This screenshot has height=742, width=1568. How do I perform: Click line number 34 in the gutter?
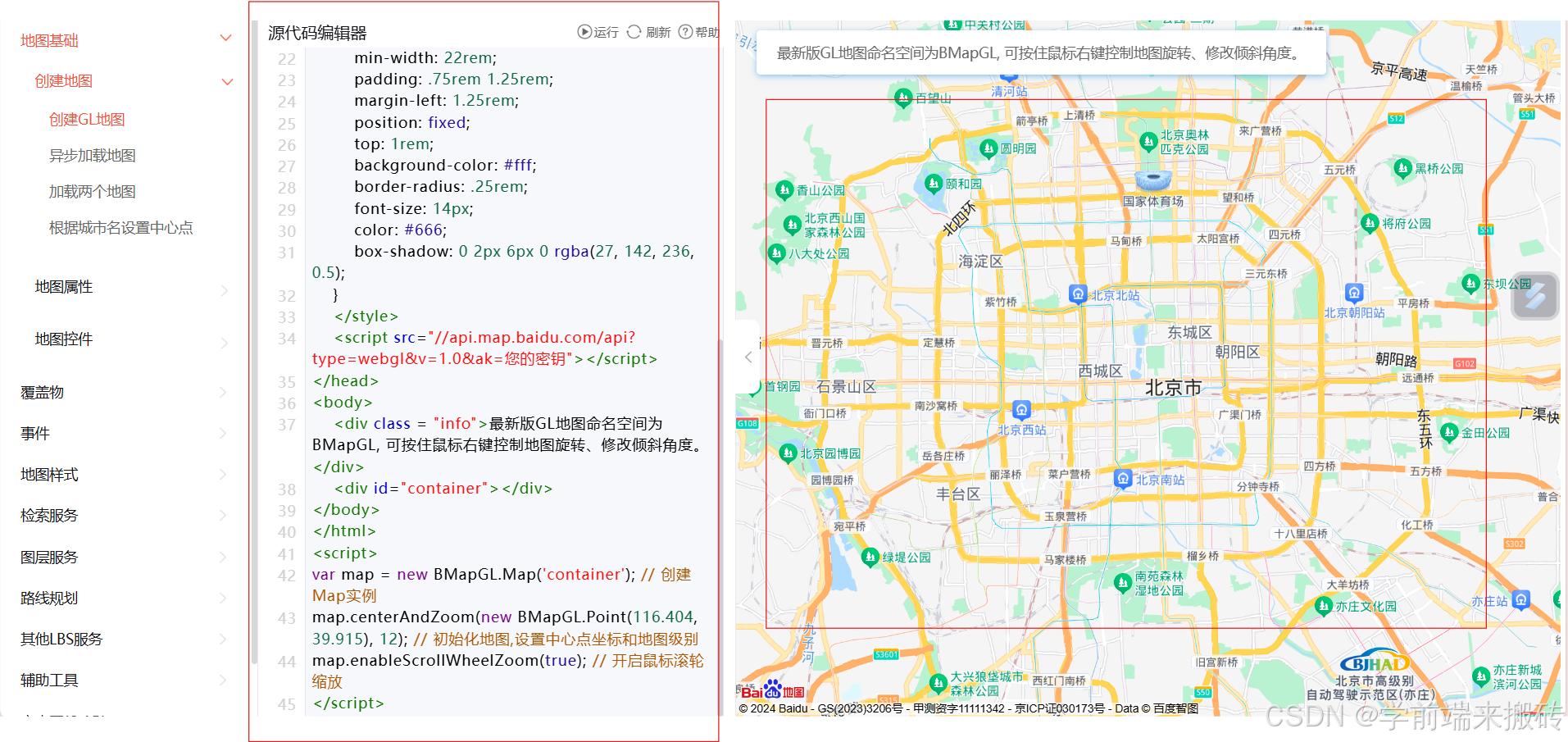pyautogui.click(x=286, y=339)
